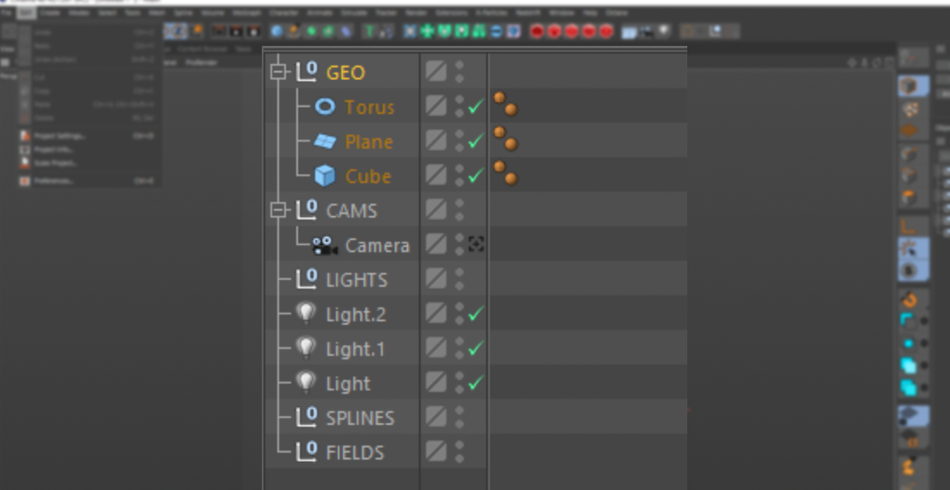Select the LIGHTS null name
Screen dimensions: 950x490
(356, 280)
